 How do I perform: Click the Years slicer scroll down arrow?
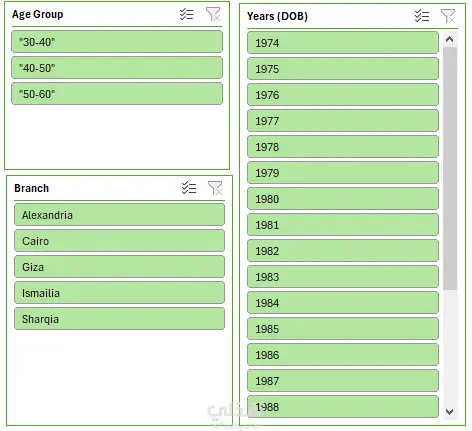[450, 412]
